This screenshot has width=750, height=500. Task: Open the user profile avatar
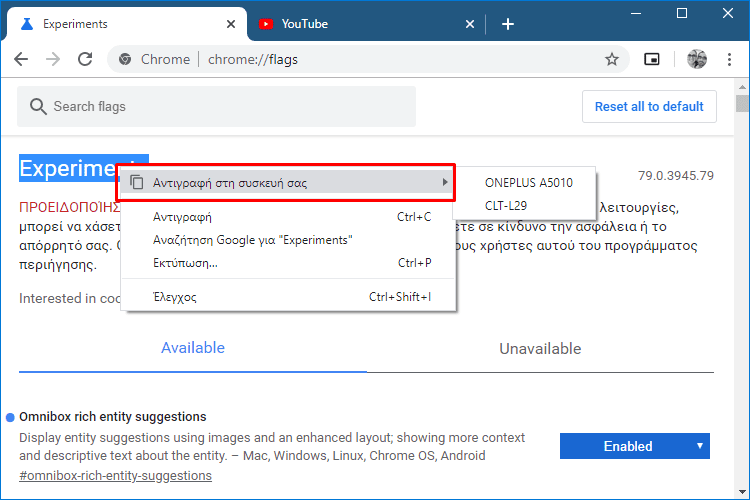[x=697, y=59]
